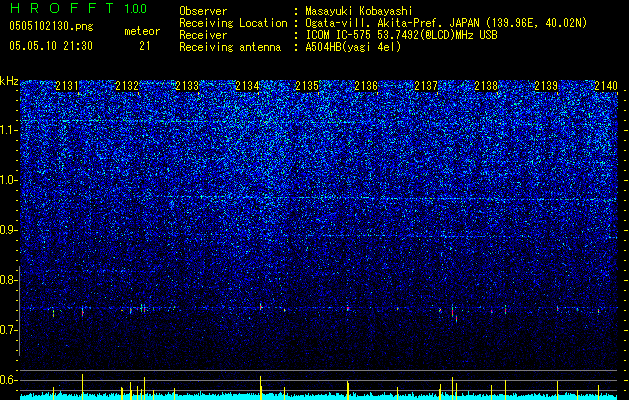Click the 0.7 kHz axis label
This screenshot has width=629, height=400.
point(9,330)
